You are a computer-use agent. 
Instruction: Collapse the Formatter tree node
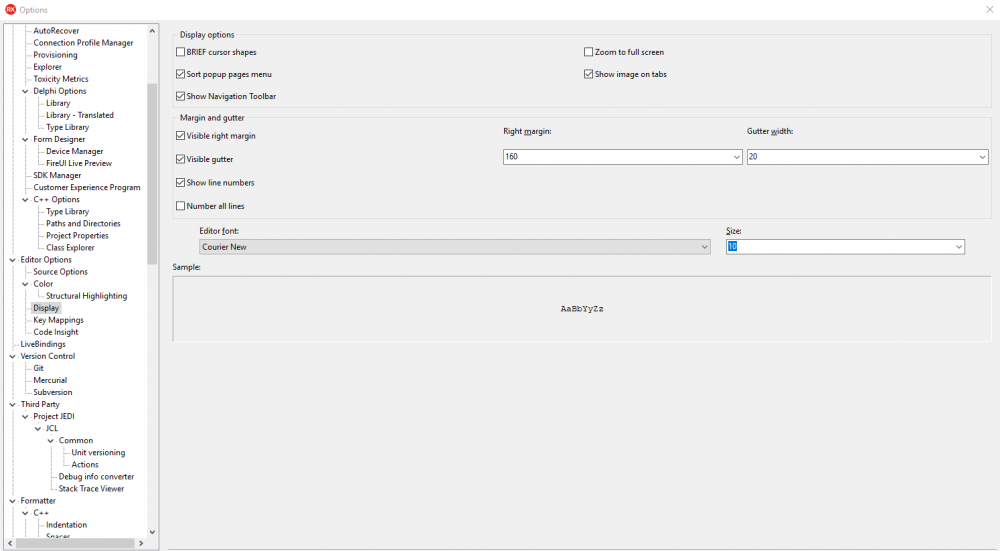(13, 501)
